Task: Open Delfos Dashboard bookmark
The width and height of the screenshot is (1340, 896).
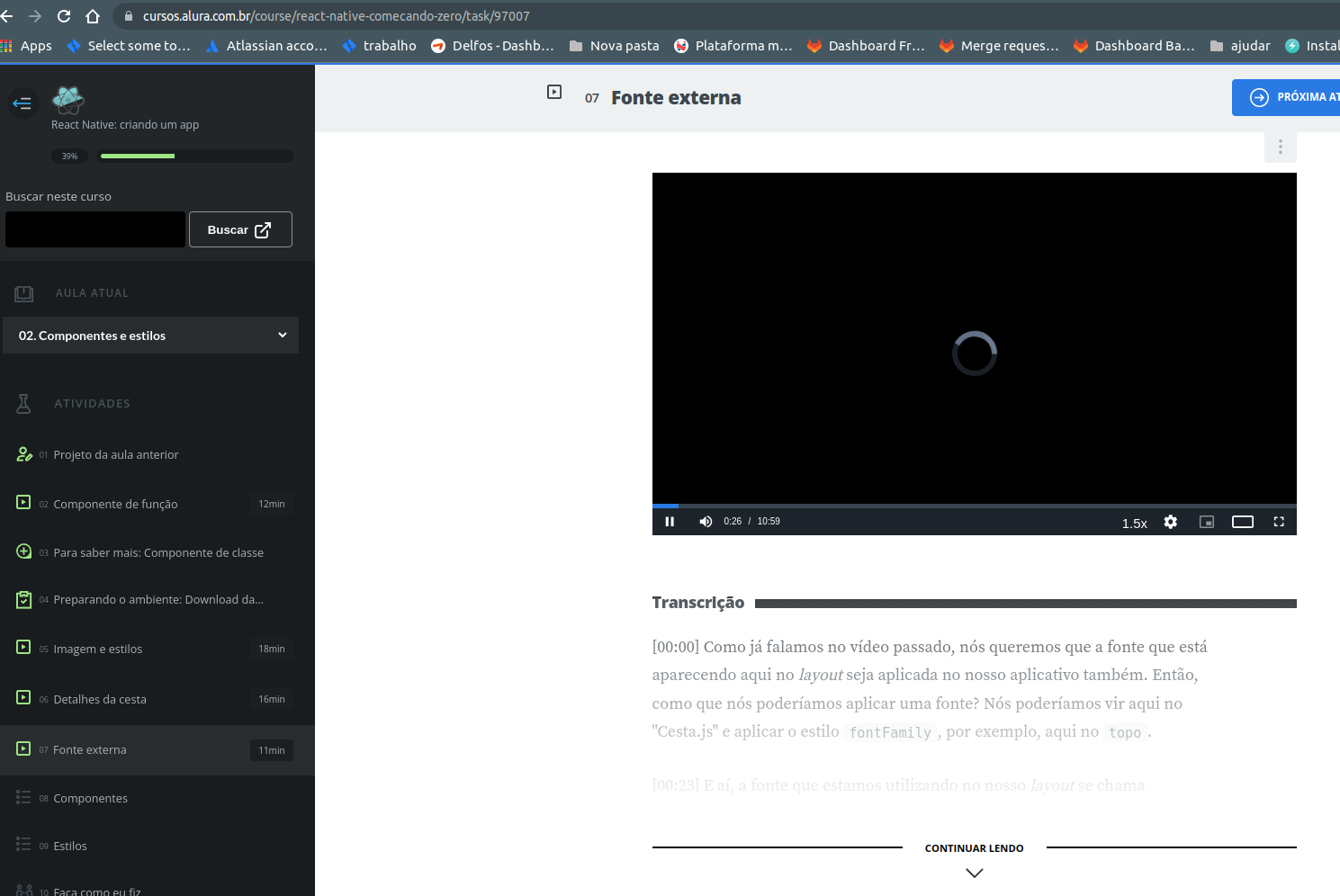Action: coord(492,46)
